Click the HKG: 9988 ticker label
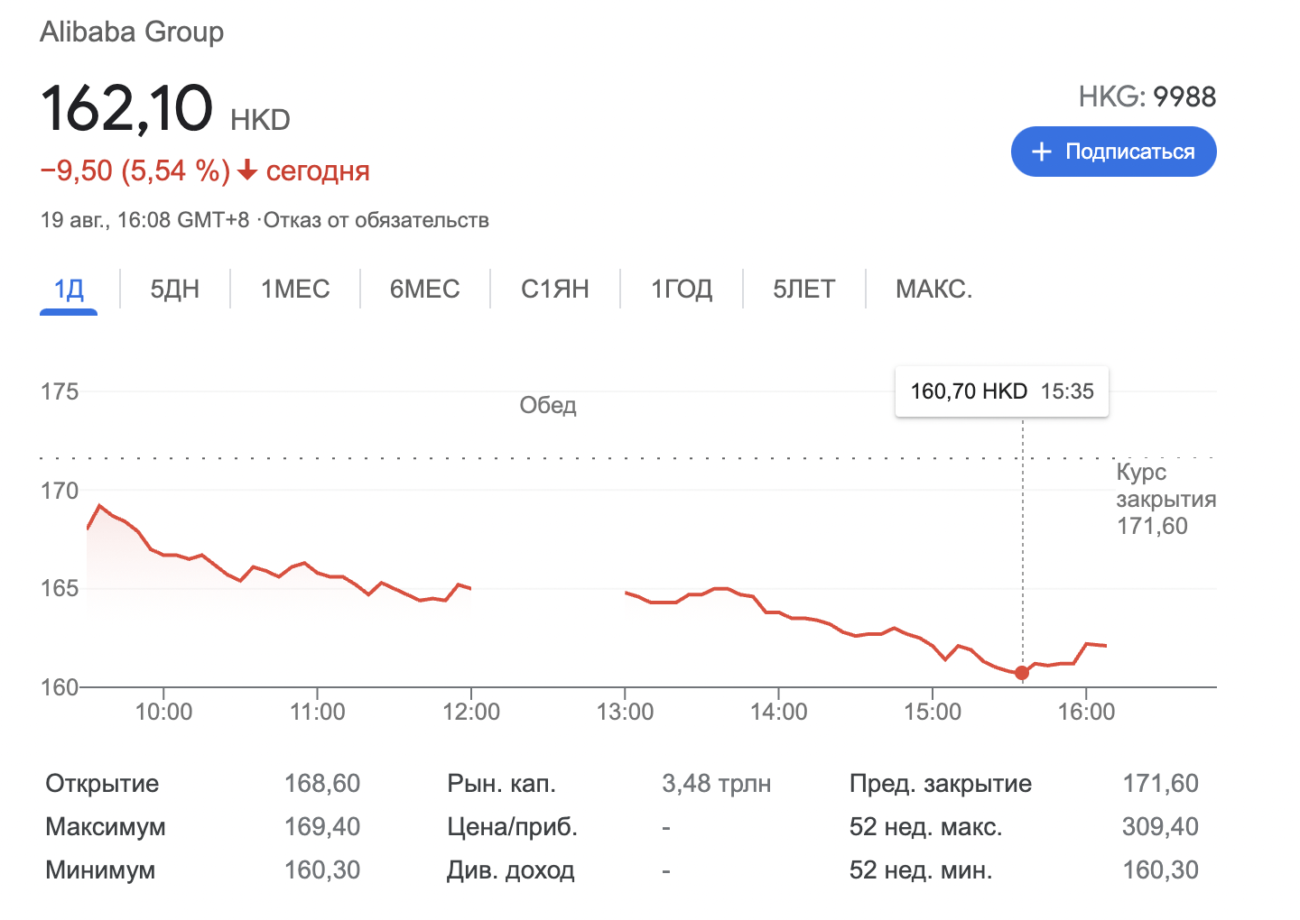The height and width of the screenshot is (920, 1300). coord(1147,97)
